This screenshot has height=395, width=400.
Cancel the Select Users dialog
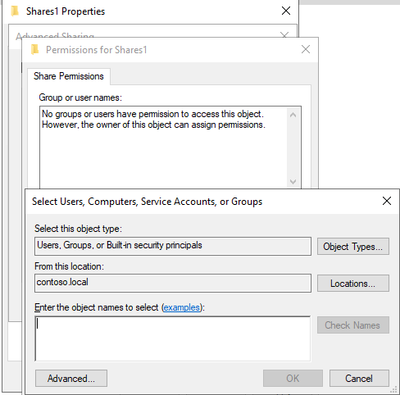click(x=359, y=378)
